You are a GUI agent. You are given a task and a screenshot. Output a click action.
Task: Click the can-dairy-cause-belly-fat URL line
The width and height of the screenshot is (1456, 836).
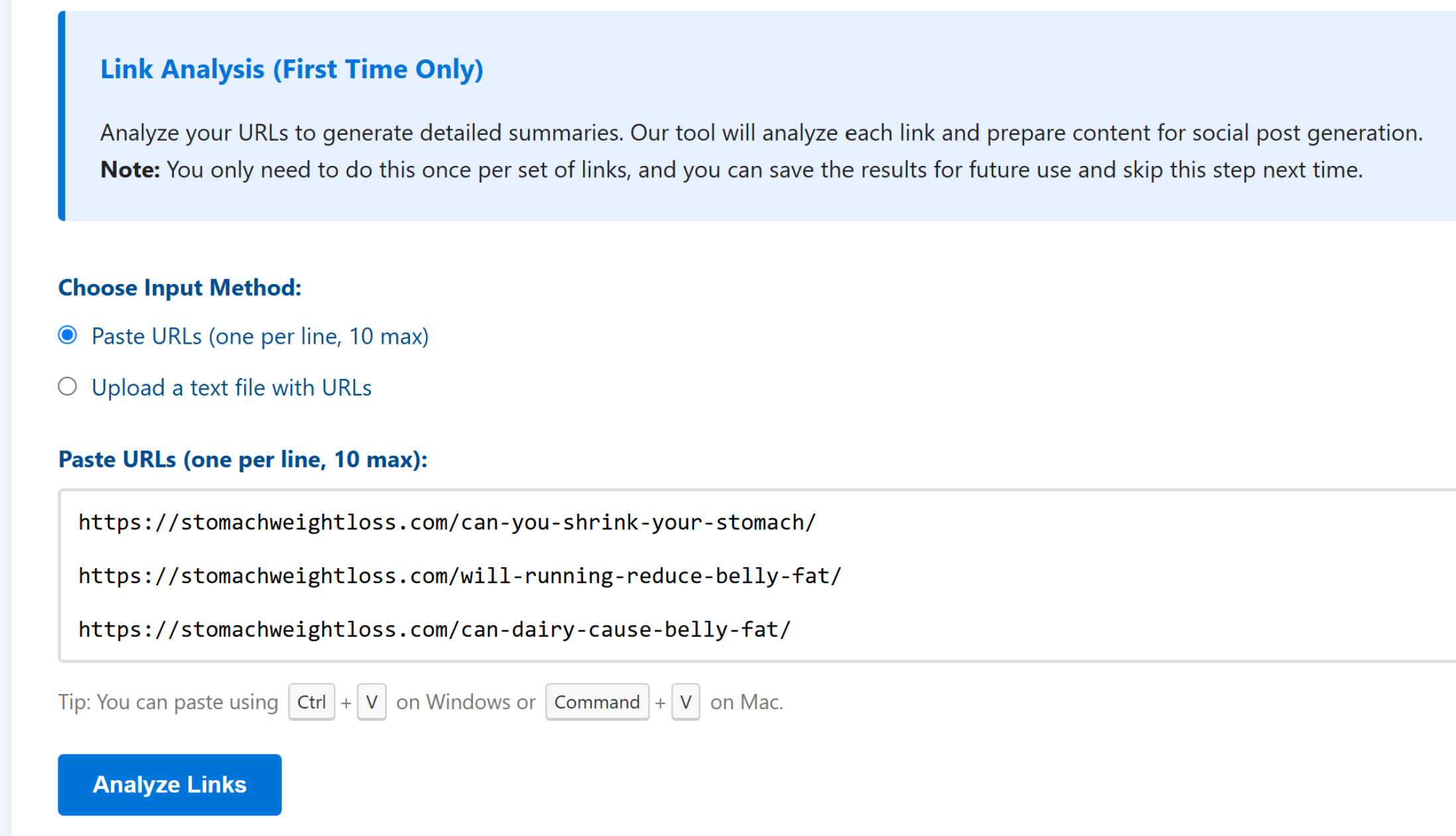tap(434, 630)
